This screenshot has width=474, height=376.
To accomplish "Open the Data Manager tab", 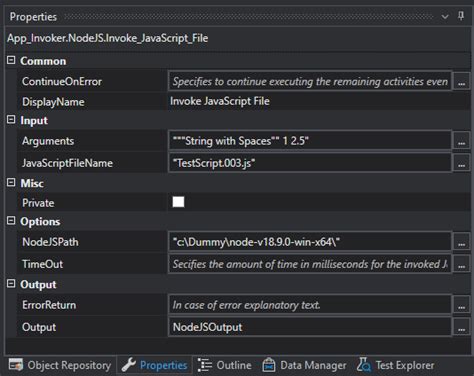I will click(304, 365).
